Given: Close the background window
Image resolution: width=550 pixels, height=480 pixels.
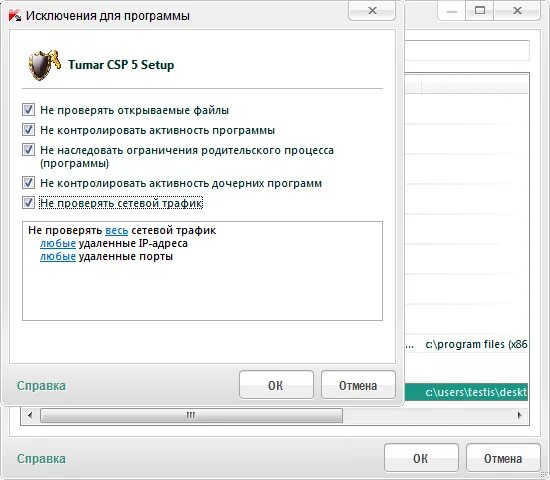Looking at the screenshot, I should [517, 11].
